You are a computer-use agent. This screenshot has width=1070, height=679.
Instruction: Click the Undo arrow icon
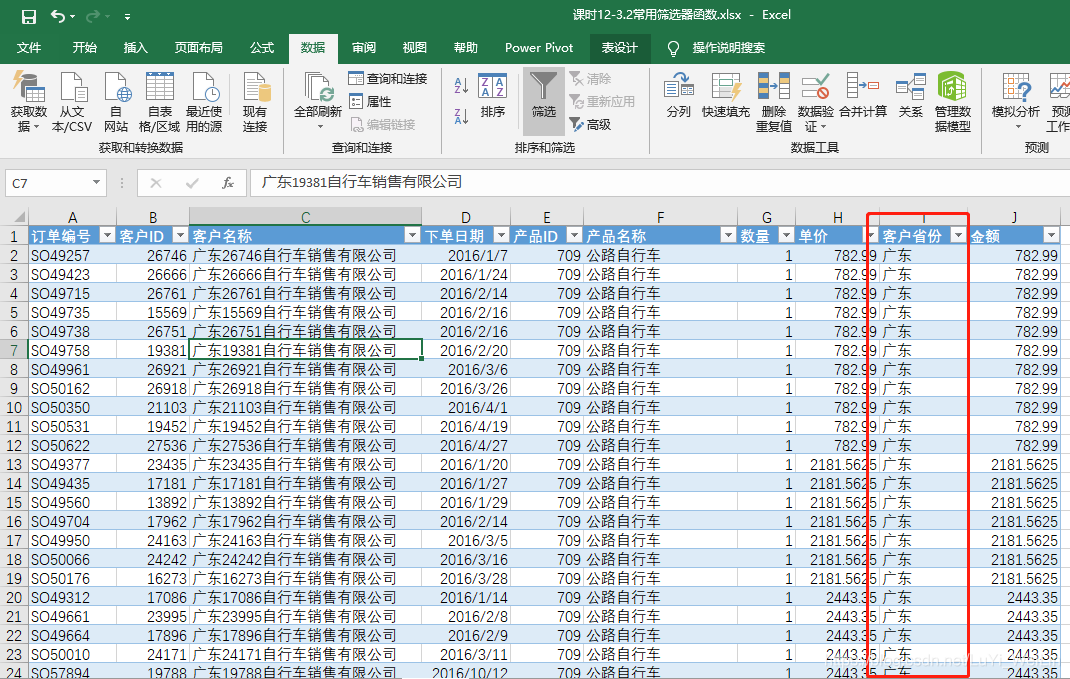coord(59,16)
